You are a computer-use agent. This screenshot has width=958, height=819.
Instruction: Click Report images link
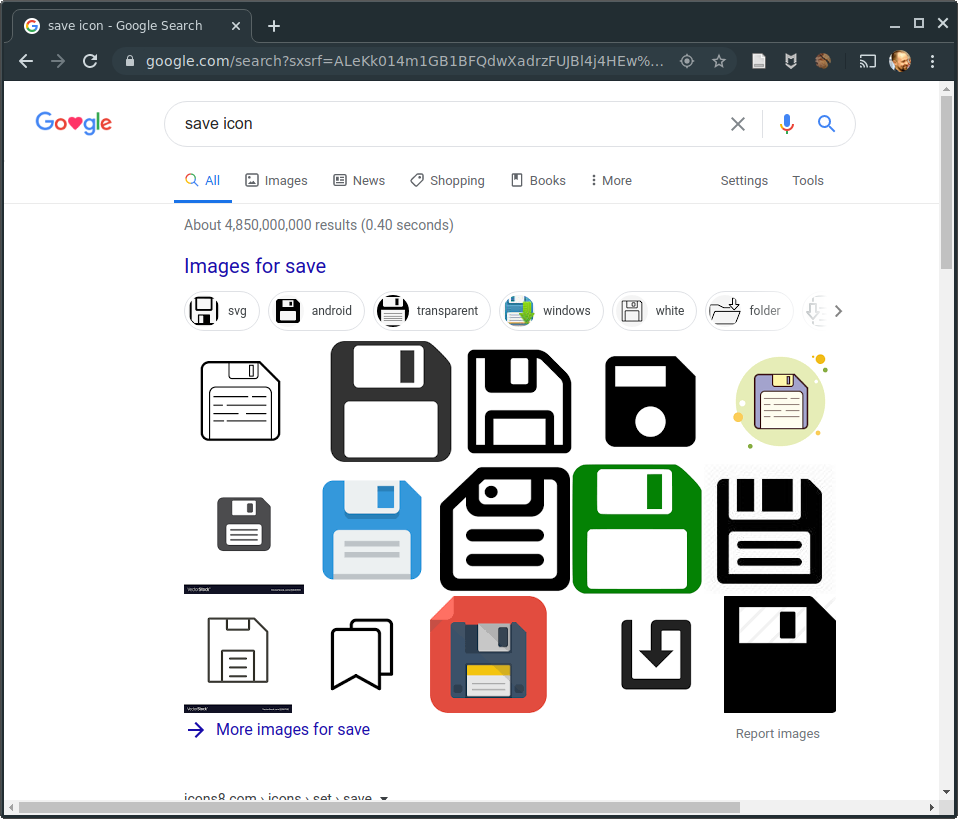pos(777,733)
